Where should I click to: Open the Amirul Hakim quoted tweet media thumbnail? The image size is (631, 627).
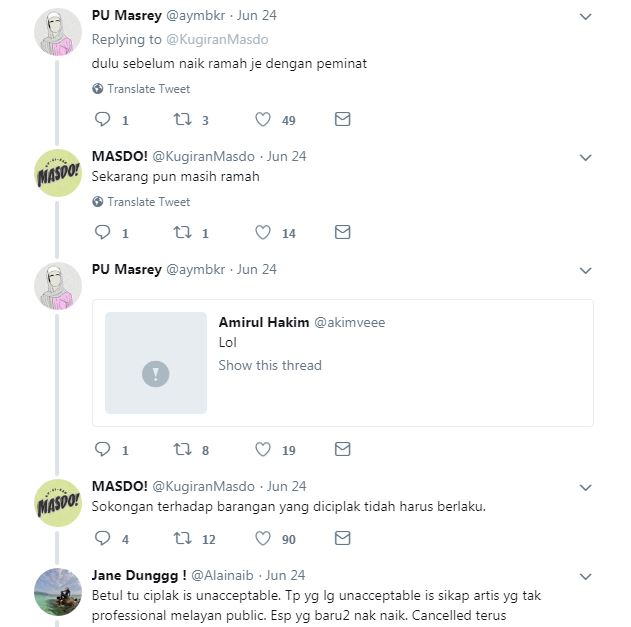[156, 362]
